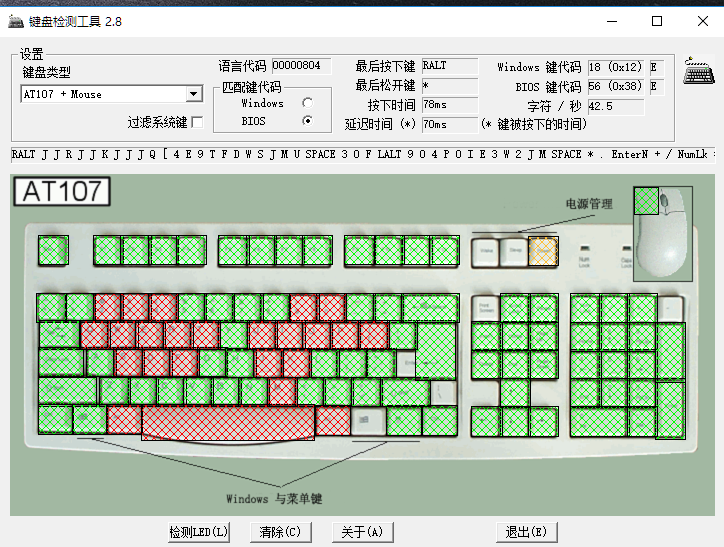Click the red spacebar on the keyboard diagram

click(228, 423)
